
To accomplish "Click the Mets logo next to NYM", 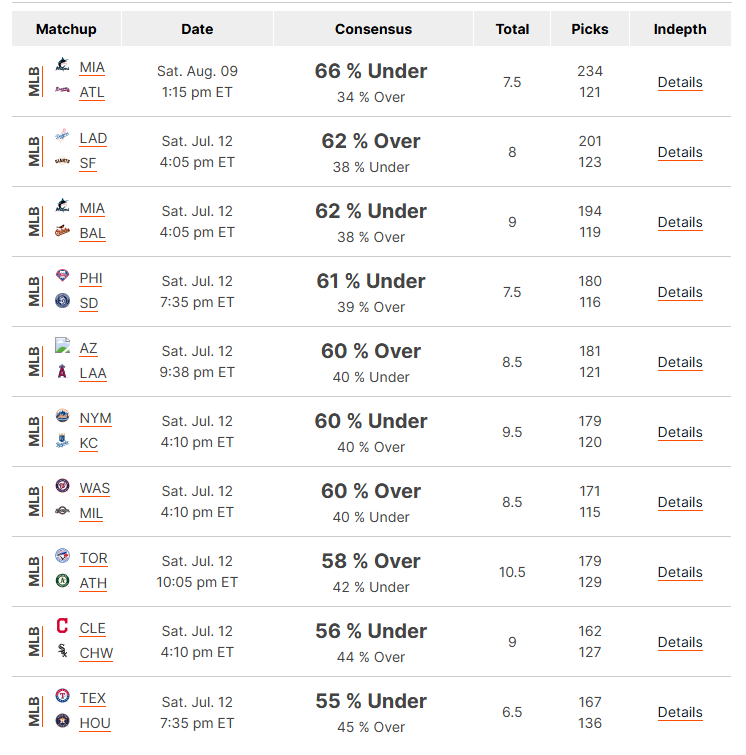I will click(x=62, y=415).
